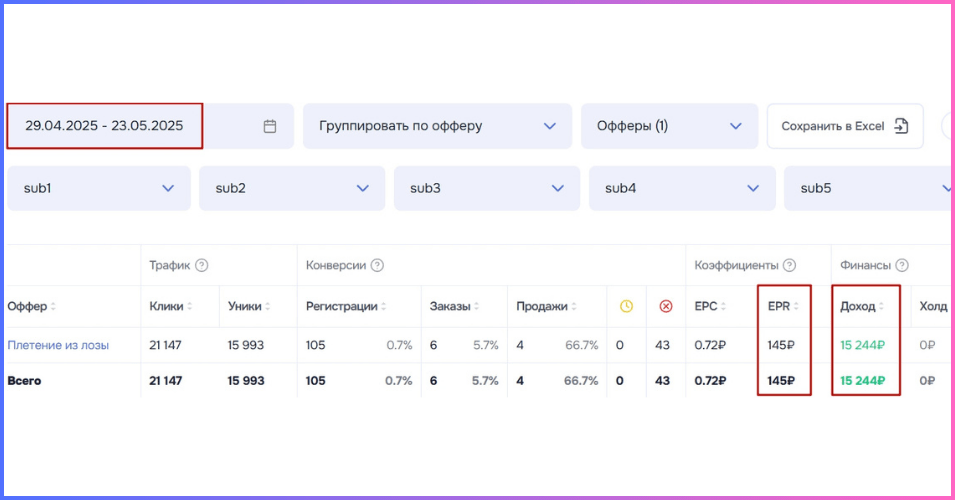Open the sub5 filter dropdown

(x=868, y=188)
